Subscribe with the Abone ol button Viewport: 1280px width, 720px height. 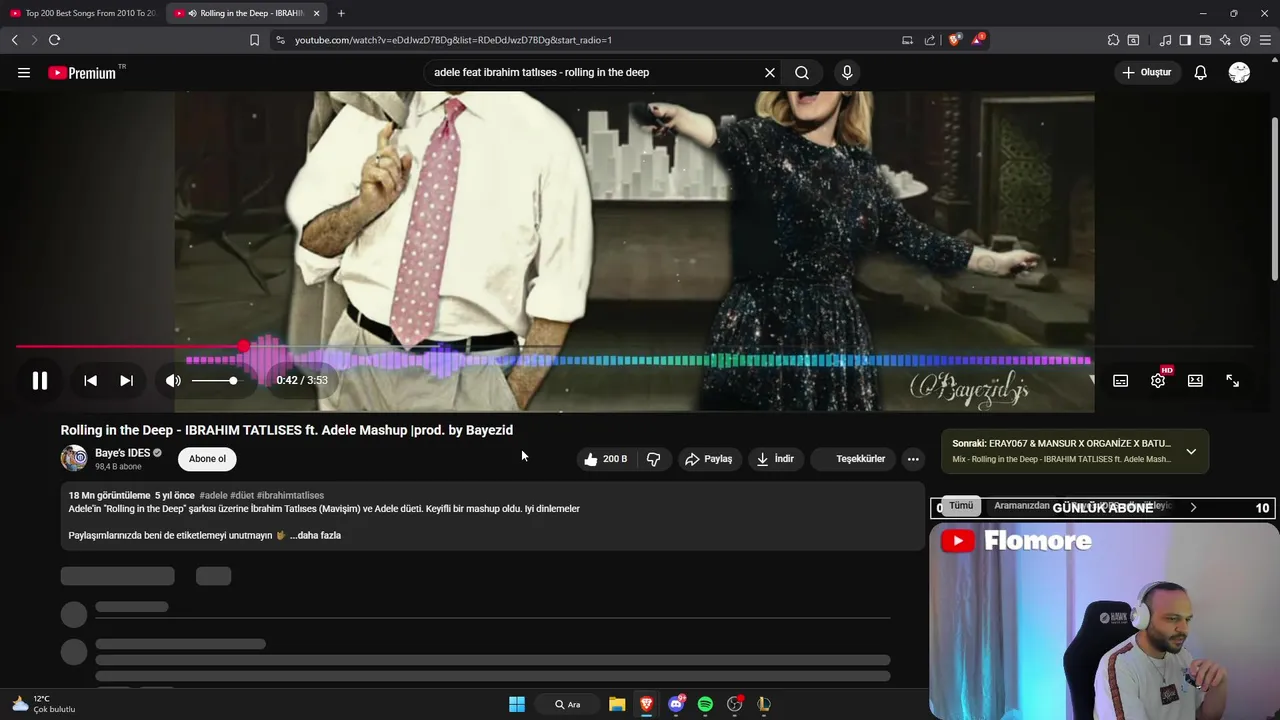point(208,459)
